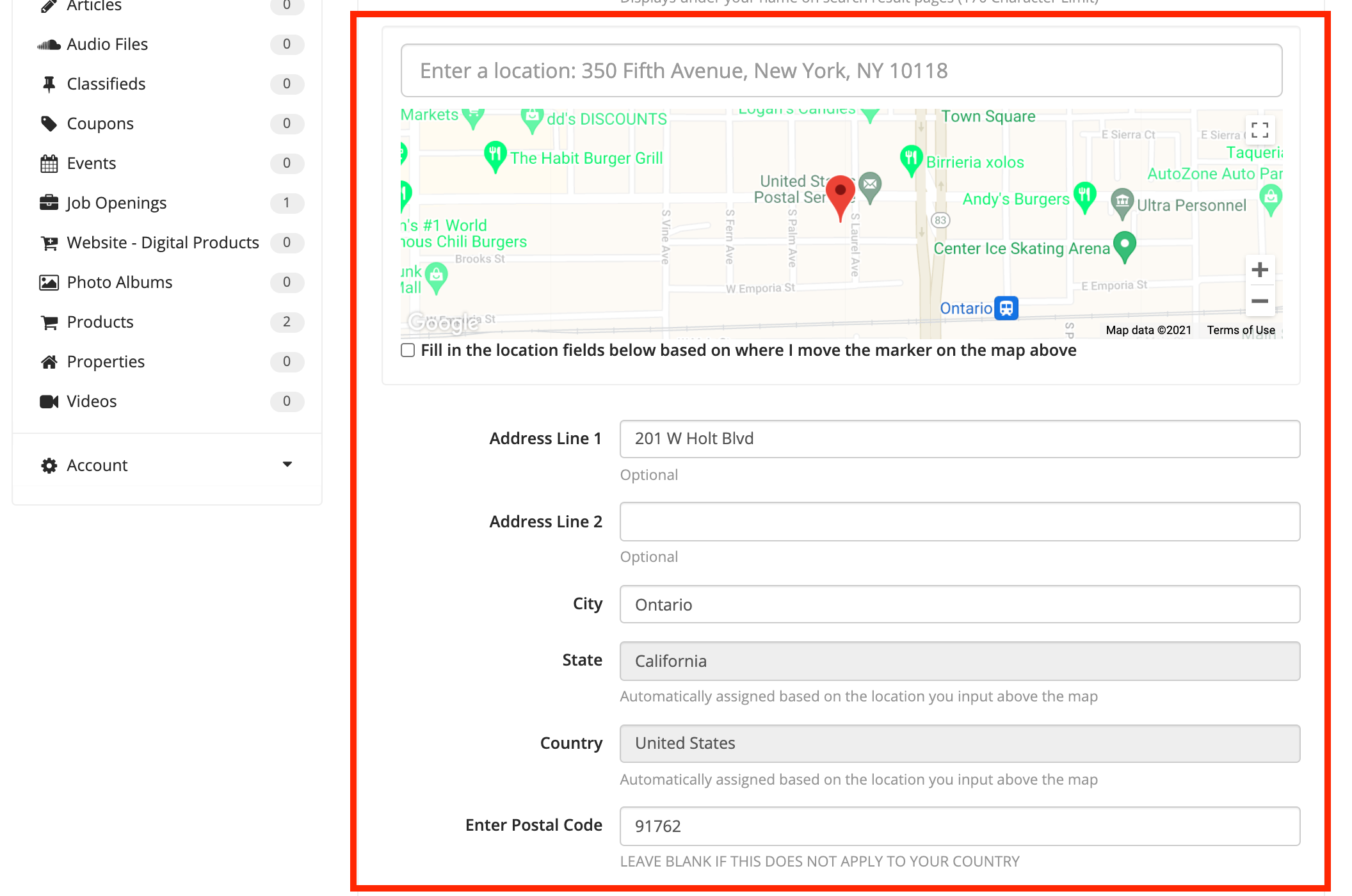This screenshot has width=1352, height=896.
Task: Open Photo Albums in sidebar
Action: [x=119, y=282]
